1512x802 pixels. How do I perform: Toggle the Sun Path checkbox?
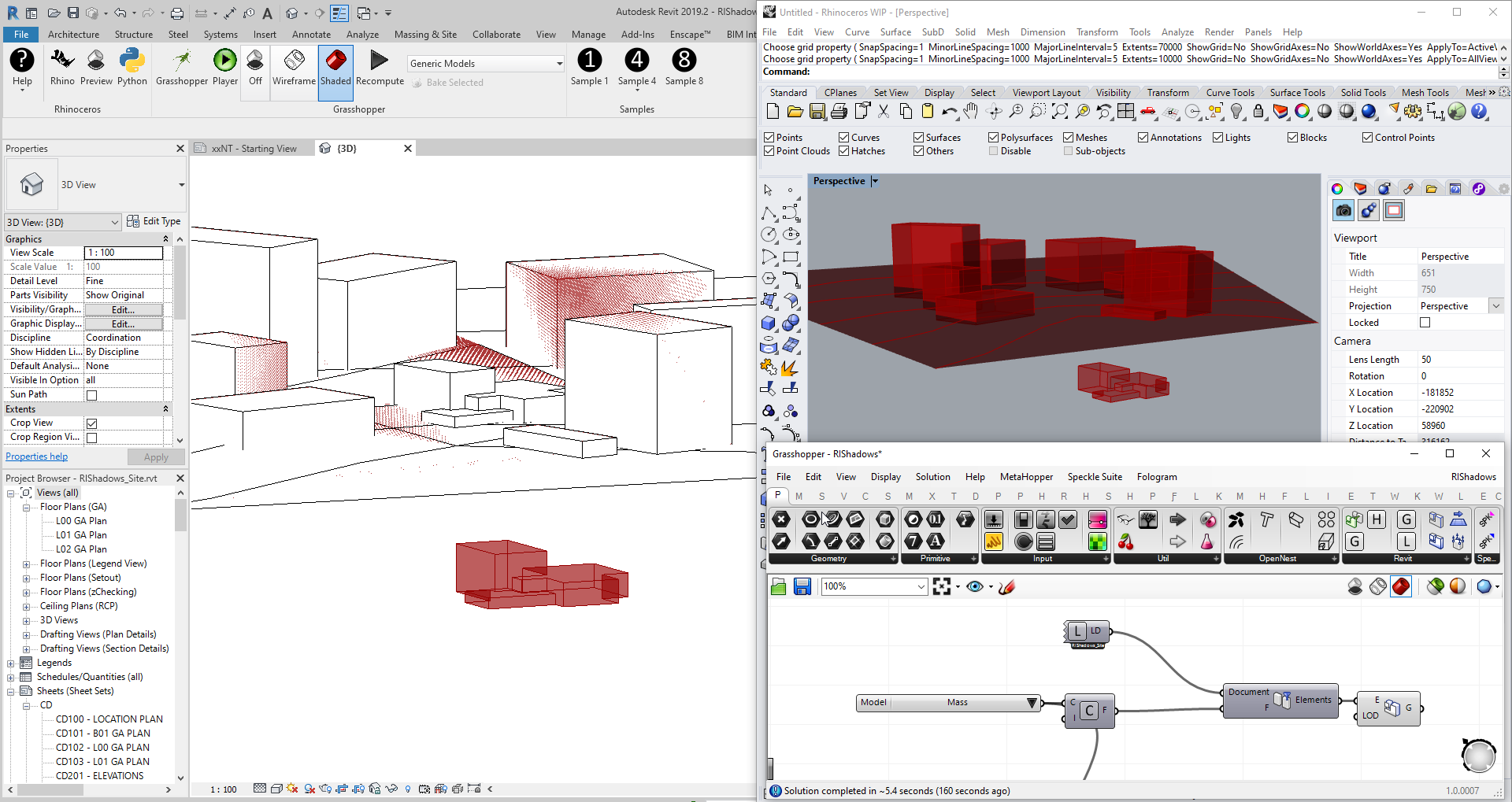pos(91,395)
